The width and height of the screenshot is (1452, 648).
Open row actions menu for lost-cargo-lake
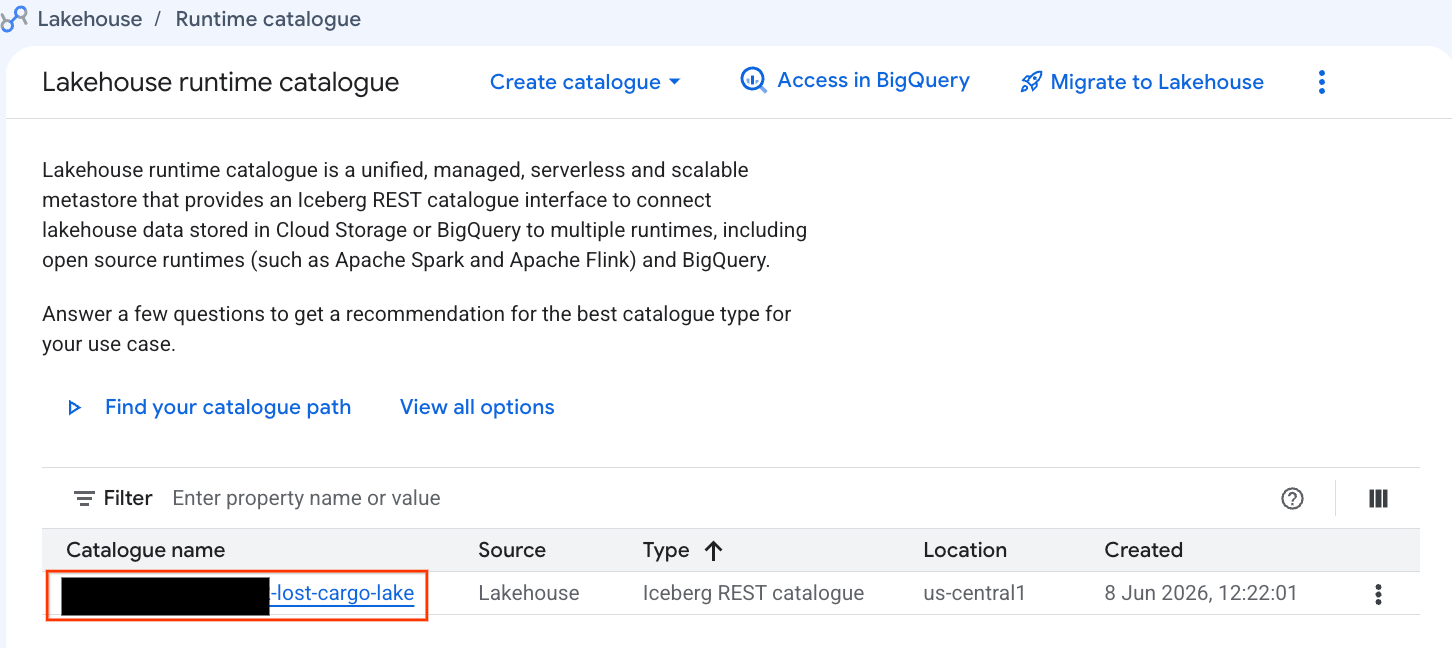[1378, 594]
